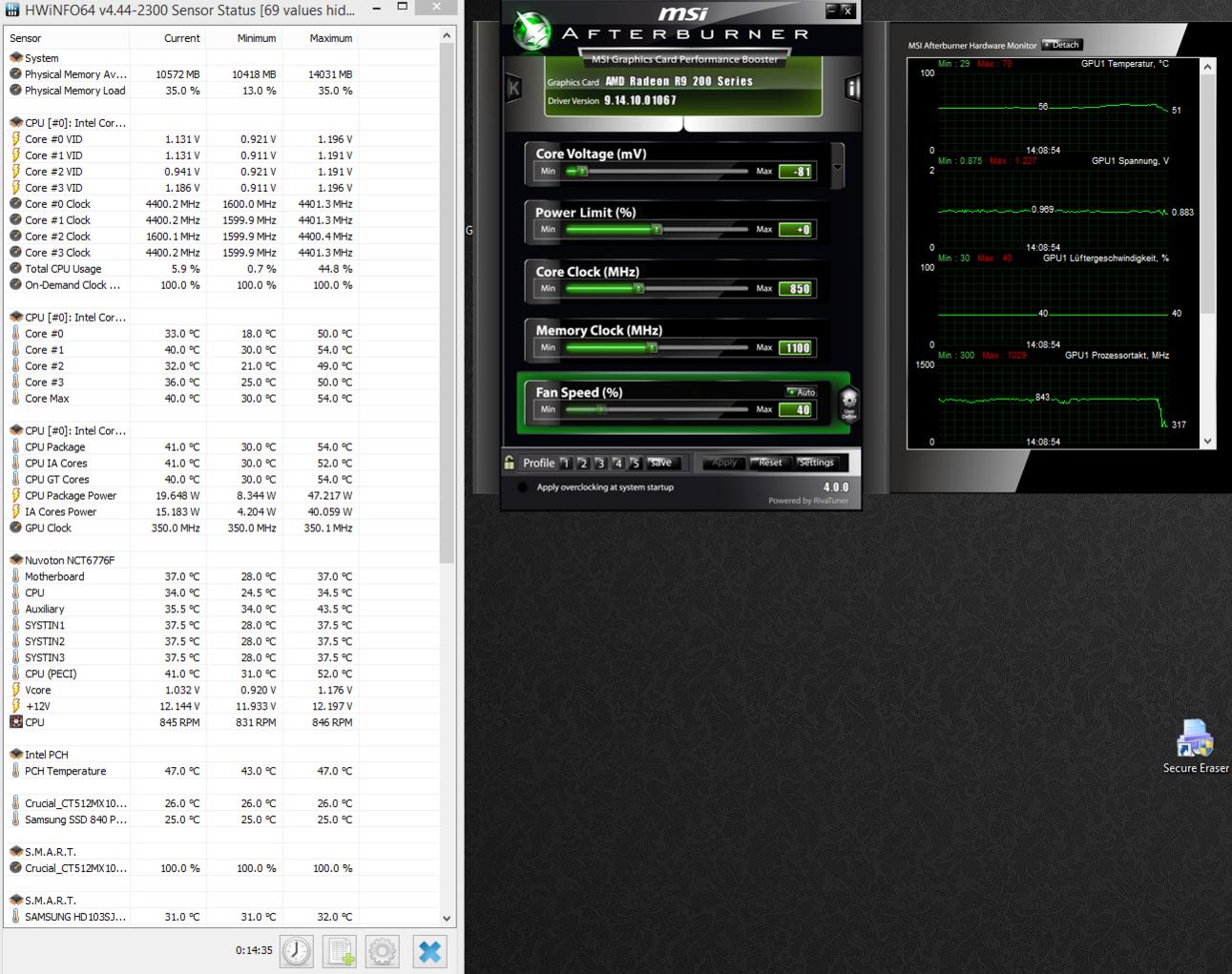Click the MSI Afterburner star logo
Viewport: 1232px width, 974px height.
pos(532,31)
